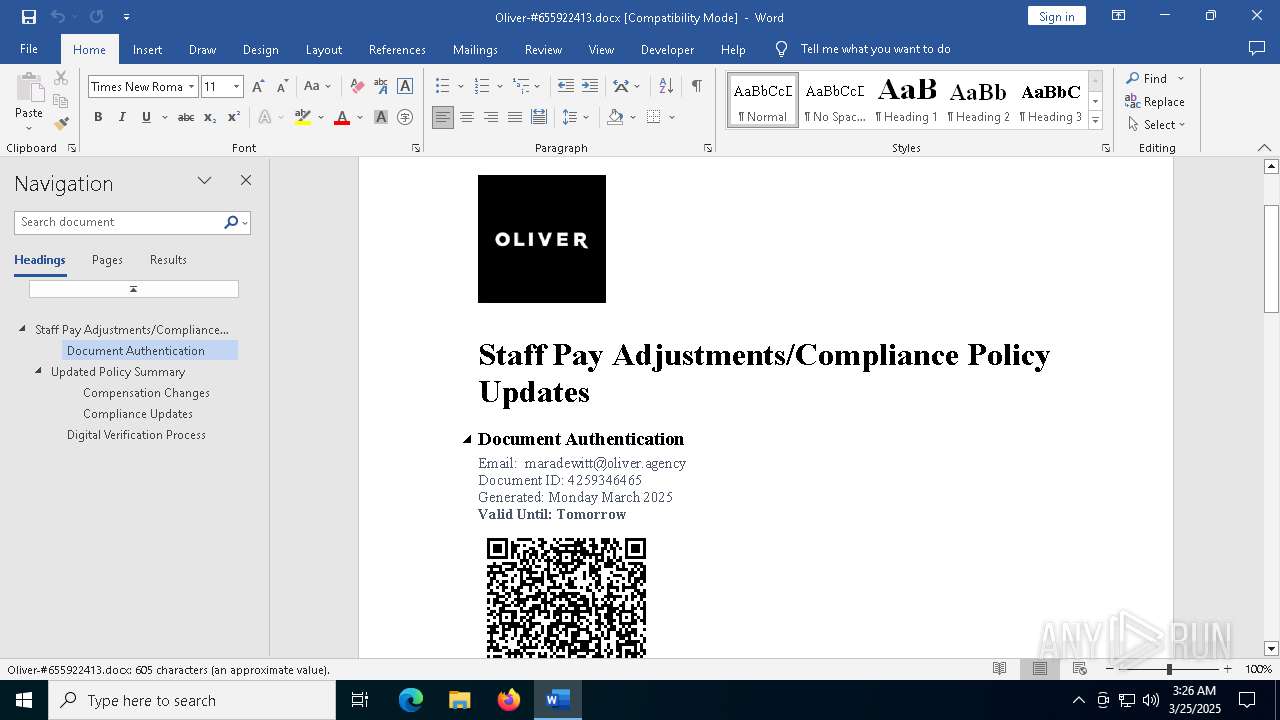The width and height of the screenshot is (1280, 720).
Task: Toggle italic formatting
Action: coord(122,117)
